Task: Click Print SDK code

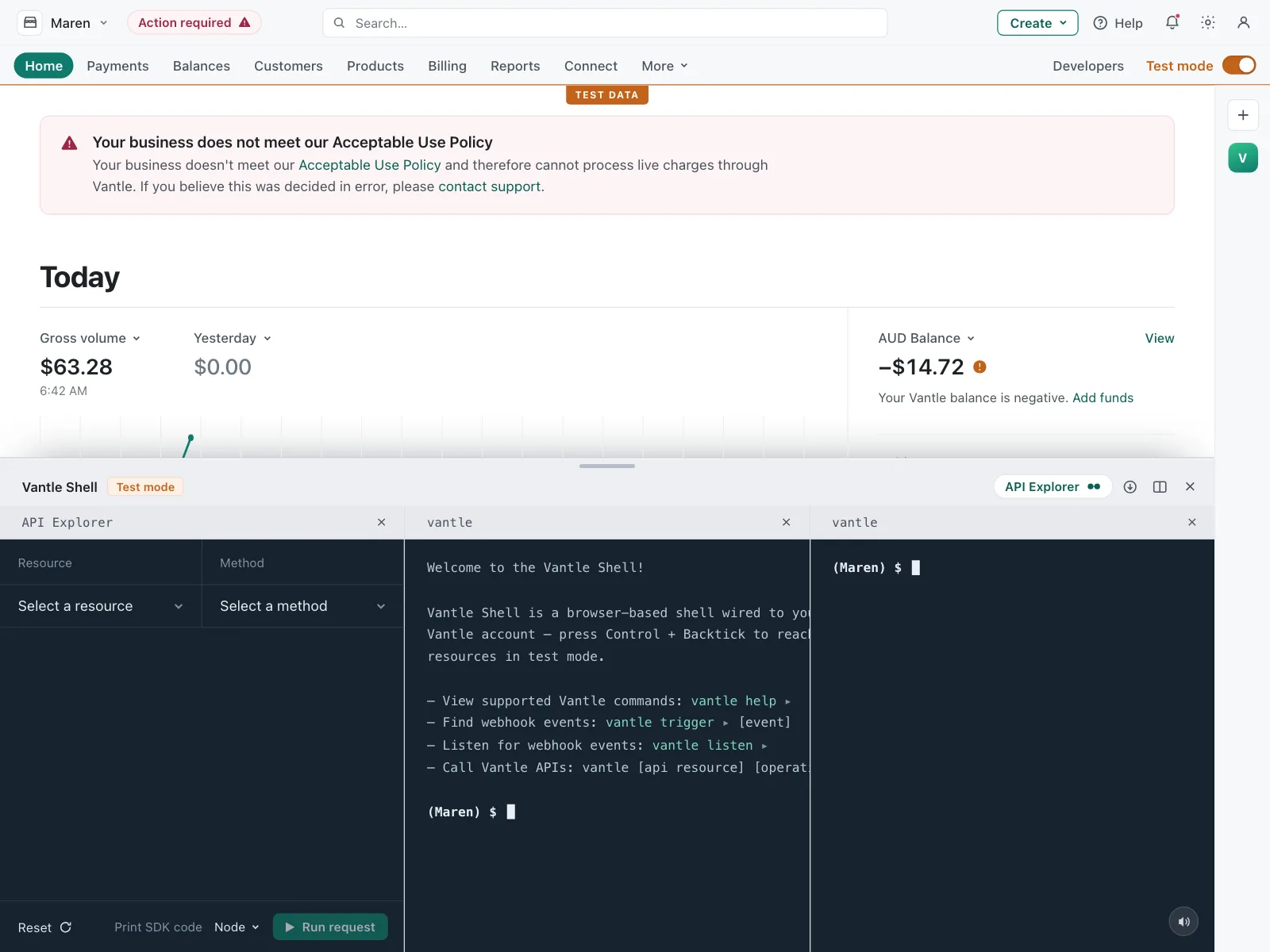Action: click(x=158, y=927)
